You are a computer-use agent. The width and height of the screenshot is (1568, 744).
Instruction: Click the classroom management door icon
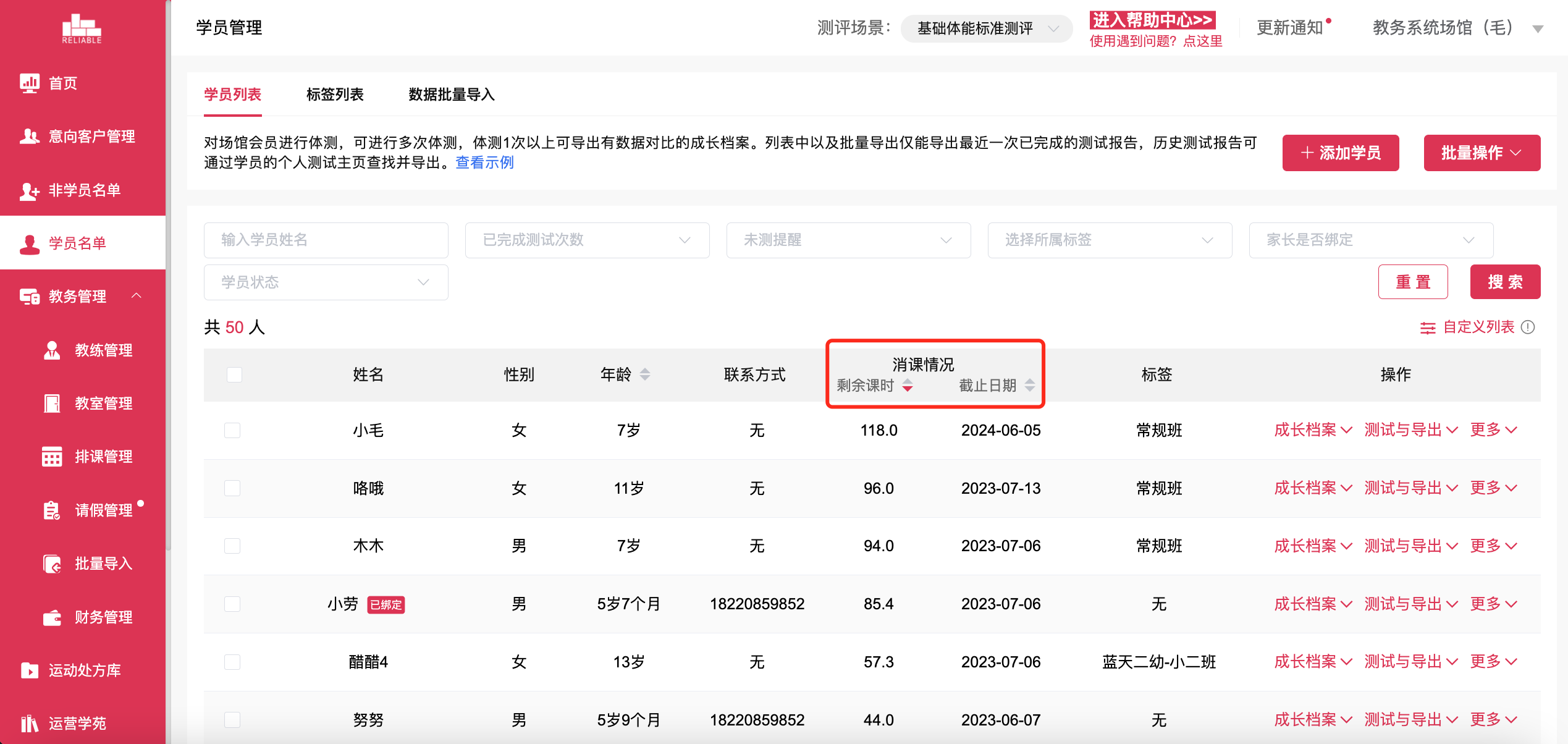(52, 404)
